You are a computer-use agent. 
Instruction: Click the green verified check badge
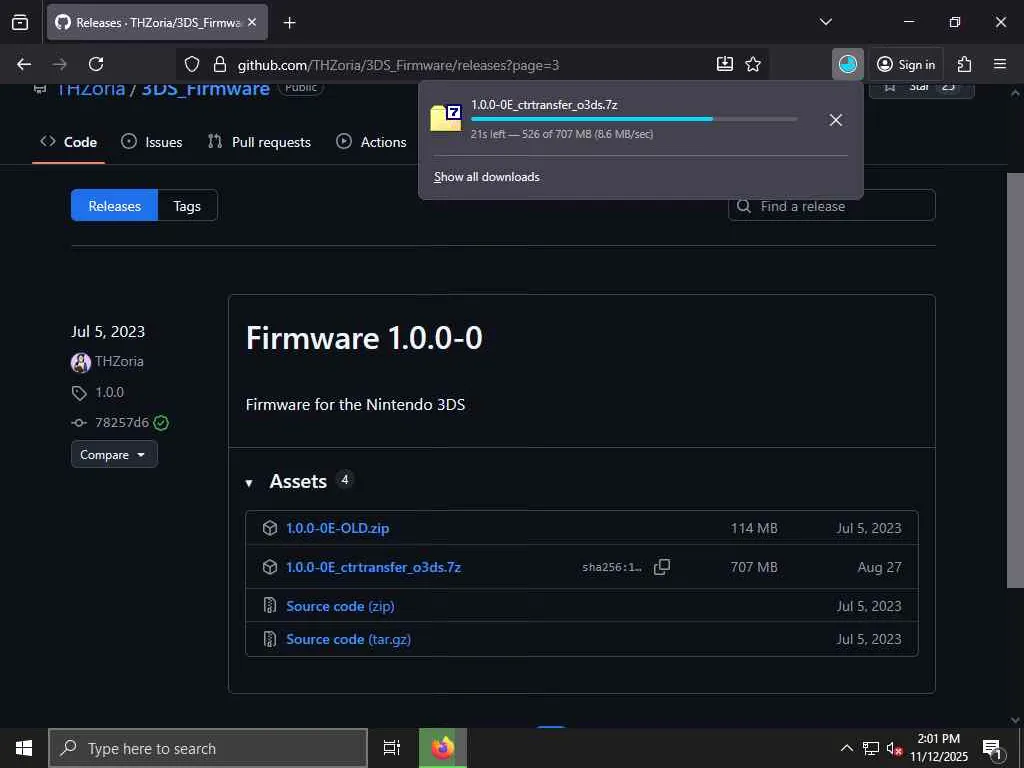(x=161, y=423)
